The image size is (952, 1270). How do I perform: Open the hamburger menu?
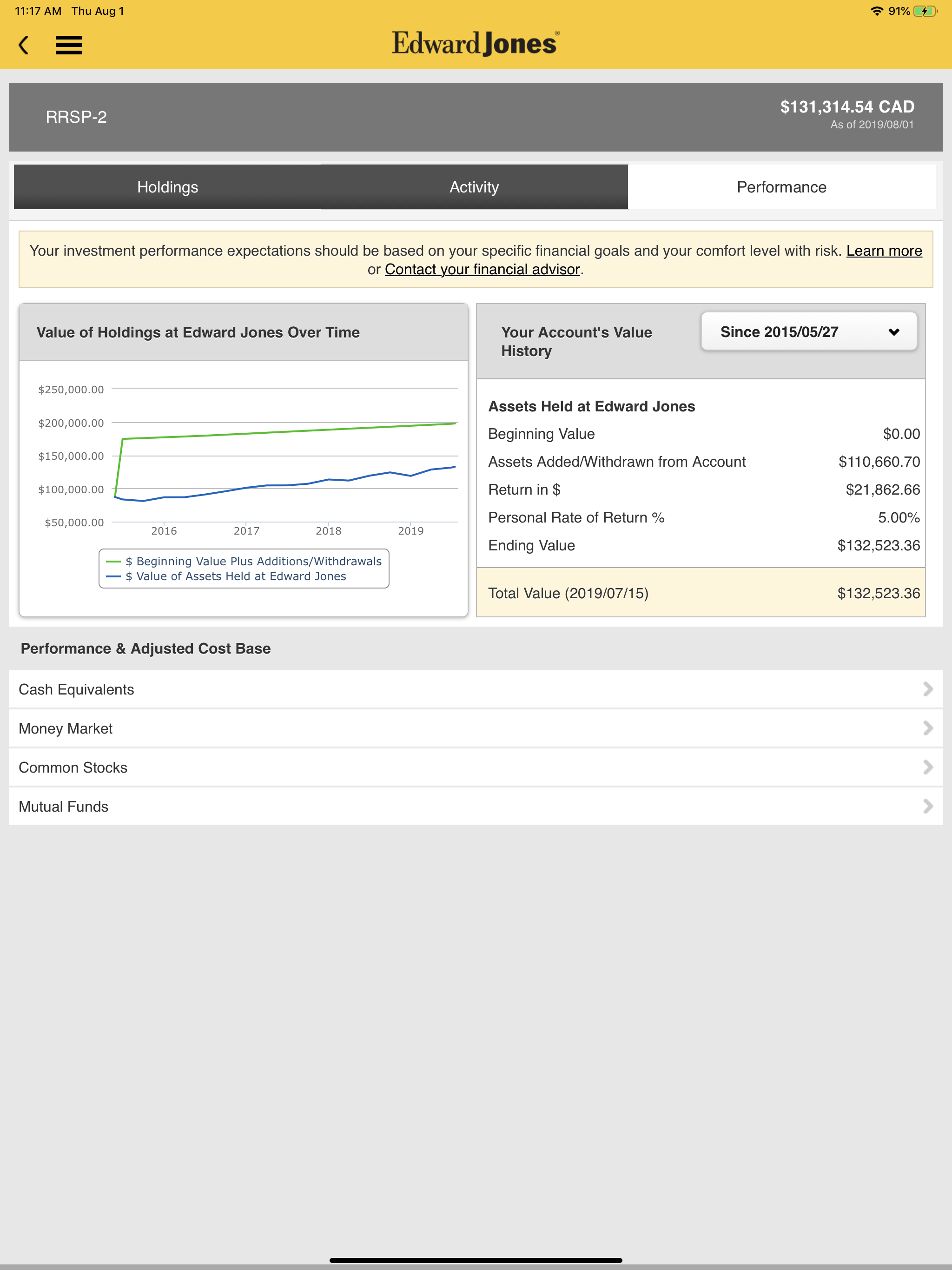pyautogui.click(x=68, y=45)
